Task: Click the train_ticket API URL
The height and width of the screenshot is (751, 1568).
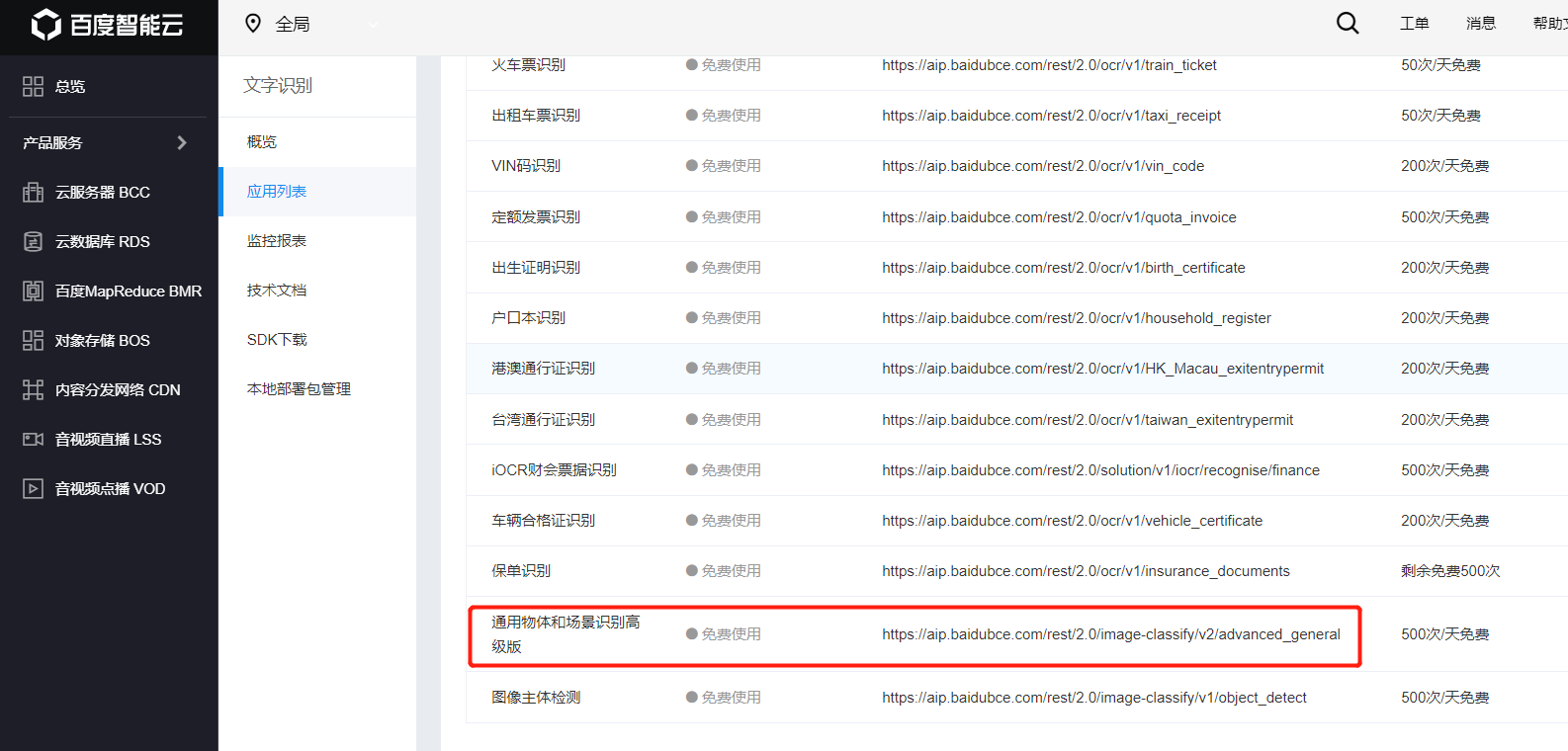Action: [x=1049, y=65]
